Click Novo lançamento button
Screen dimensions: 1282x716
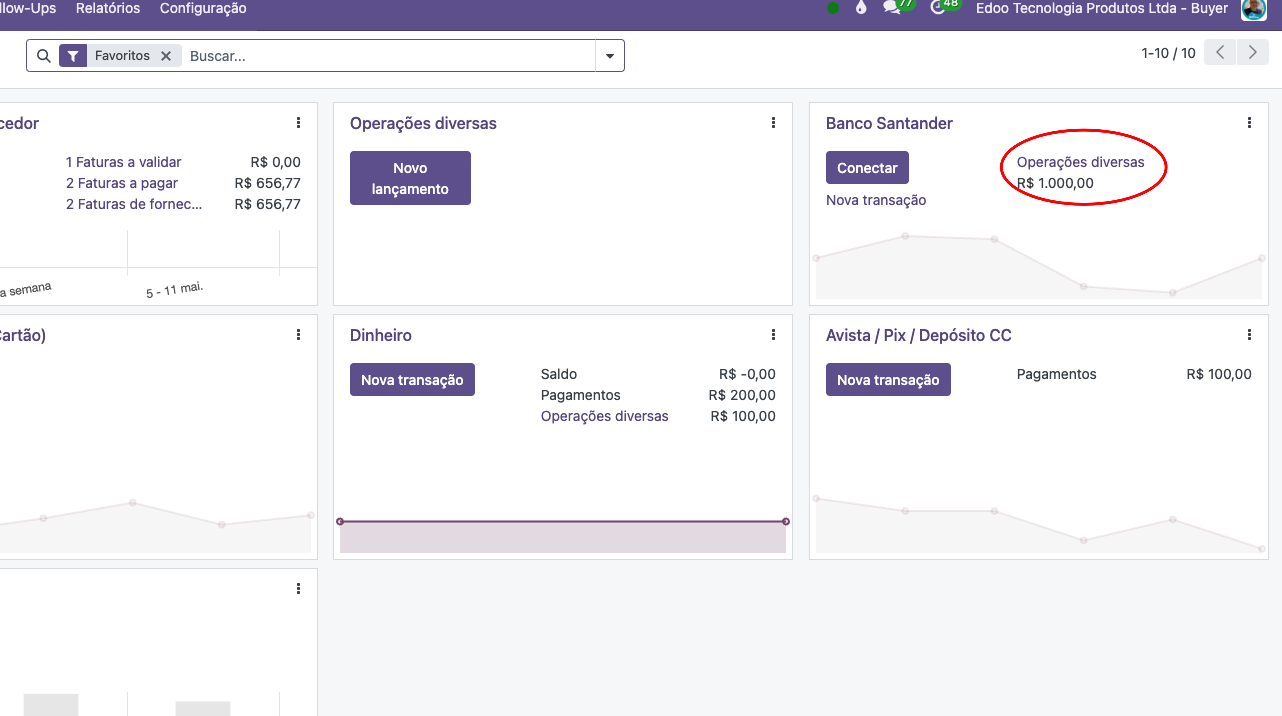pos(410,178)
